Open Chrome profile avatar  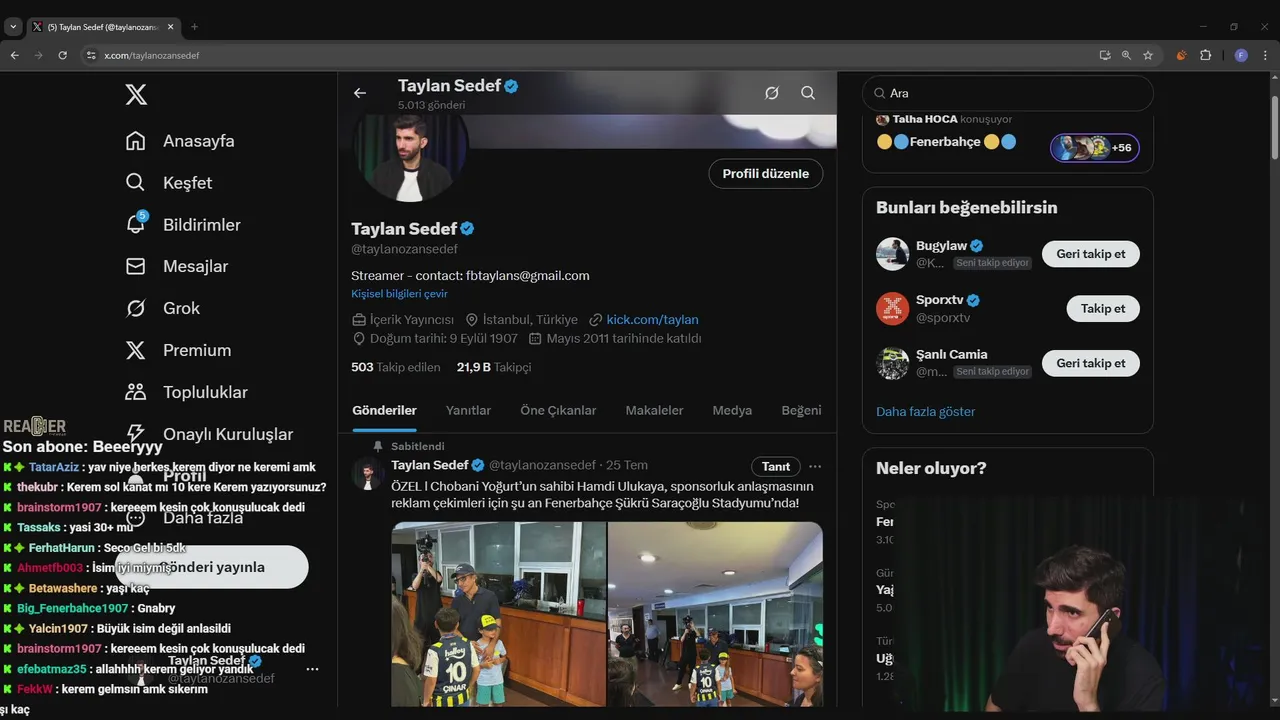(x=1241, y=56)
